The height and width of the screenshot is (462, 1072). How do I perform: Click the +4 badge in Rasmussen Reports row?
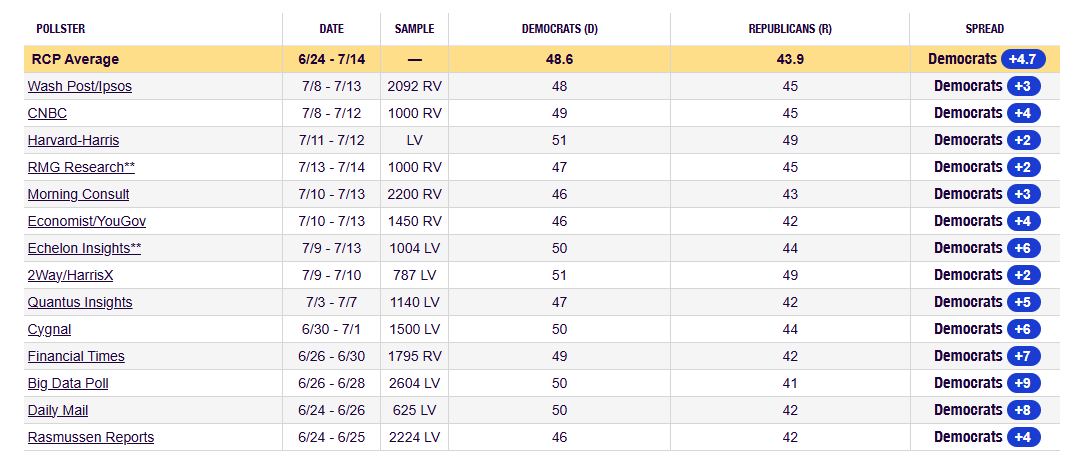1023,437
